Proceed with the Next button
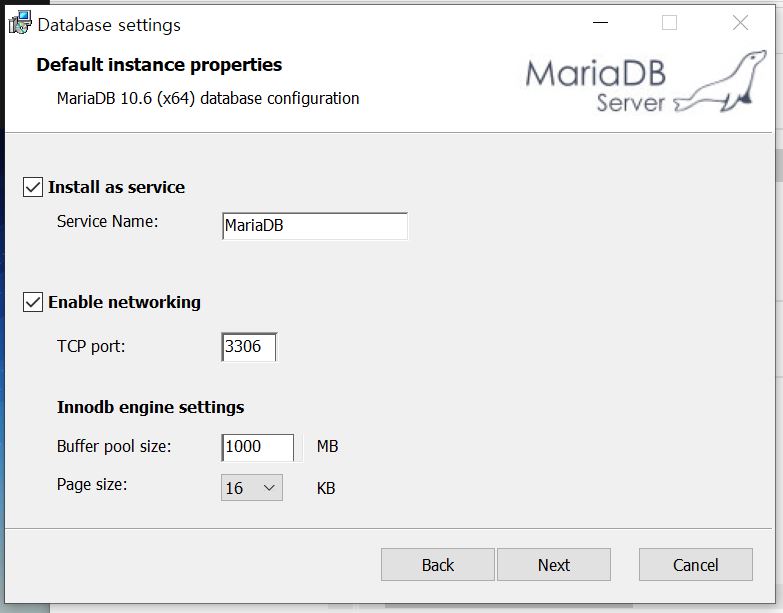Image resolution: width=783 pixels, height=613 pixels. [x=554, y=565]
